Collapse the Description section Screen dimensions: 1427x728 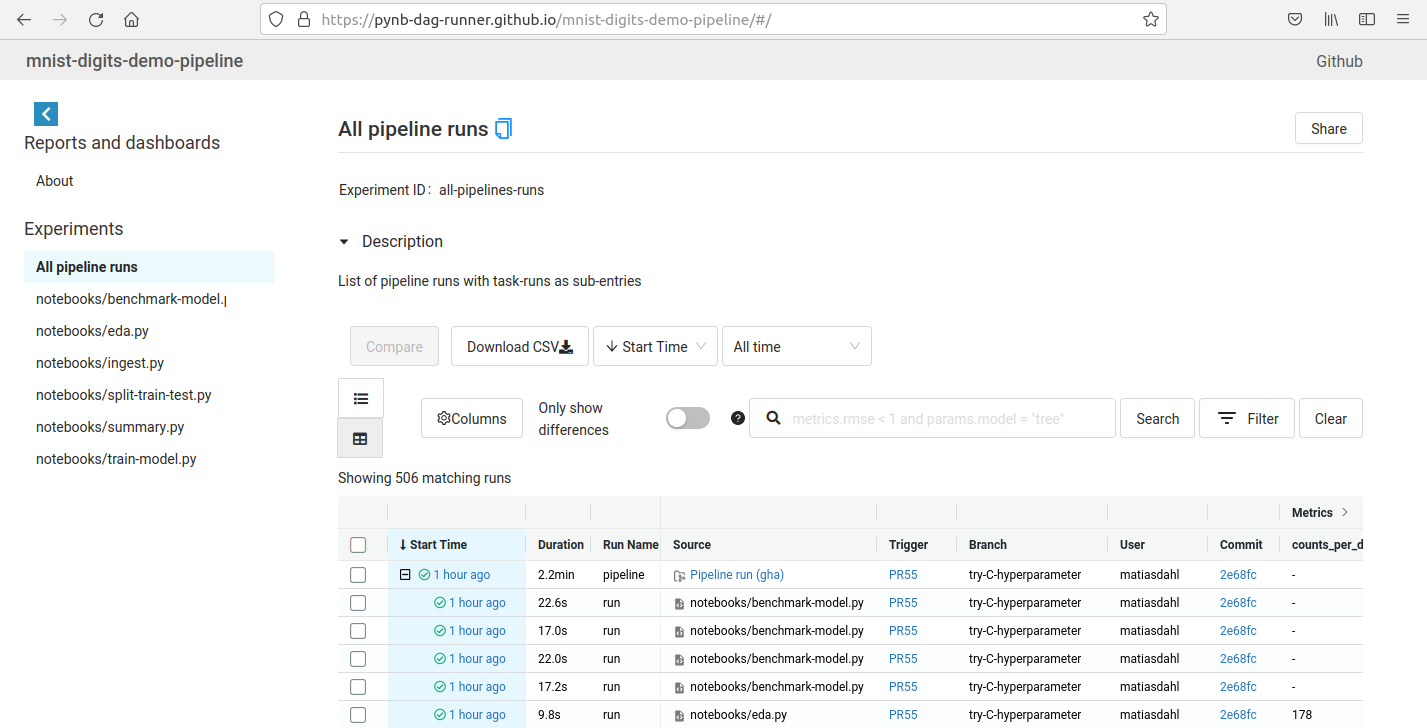(x=344, y=241)
